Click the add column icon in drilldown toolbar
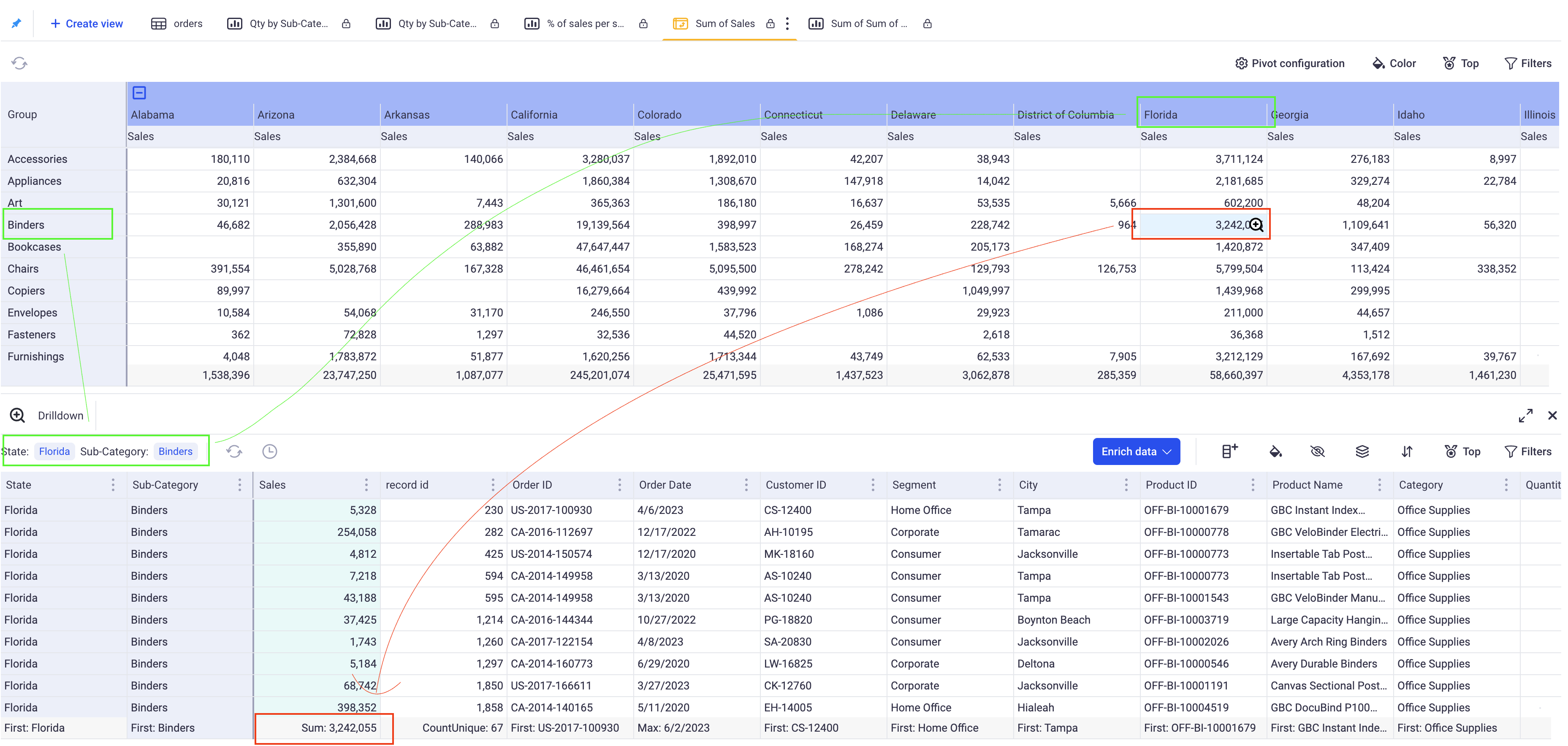1568x746 pixels. click(1229, 451)
